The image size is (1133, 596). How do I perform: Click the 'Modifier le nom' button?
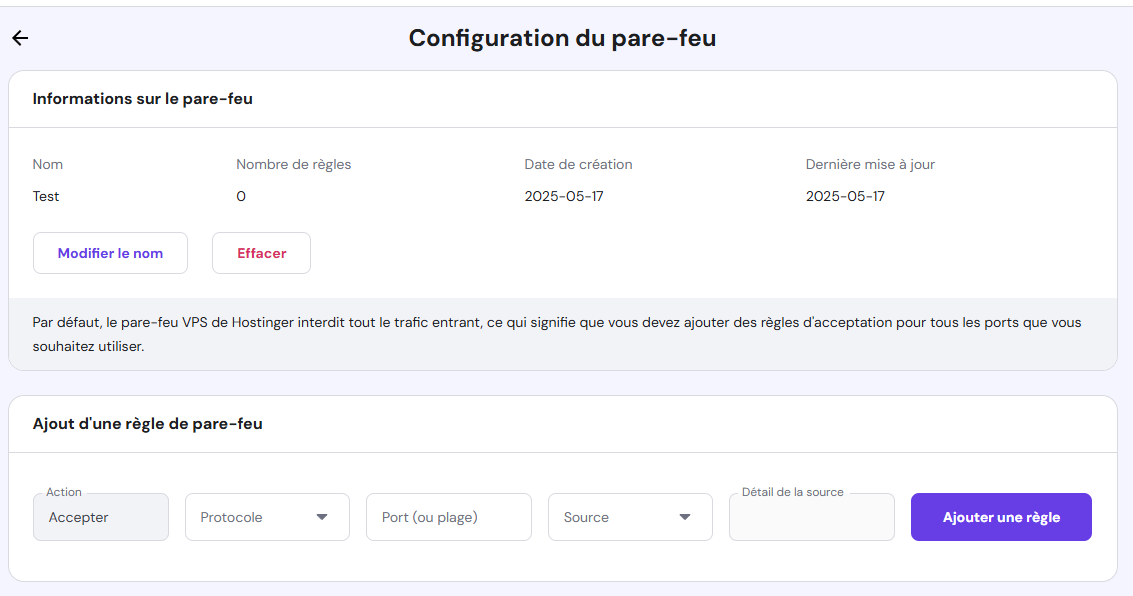pos(110,252)
